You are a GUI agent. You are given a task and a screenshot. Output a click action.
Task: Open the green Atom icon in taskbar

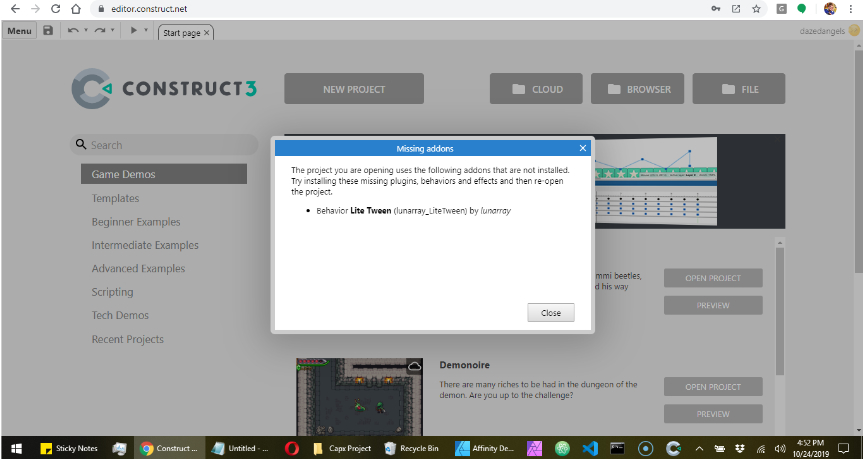tap(562, 448)
